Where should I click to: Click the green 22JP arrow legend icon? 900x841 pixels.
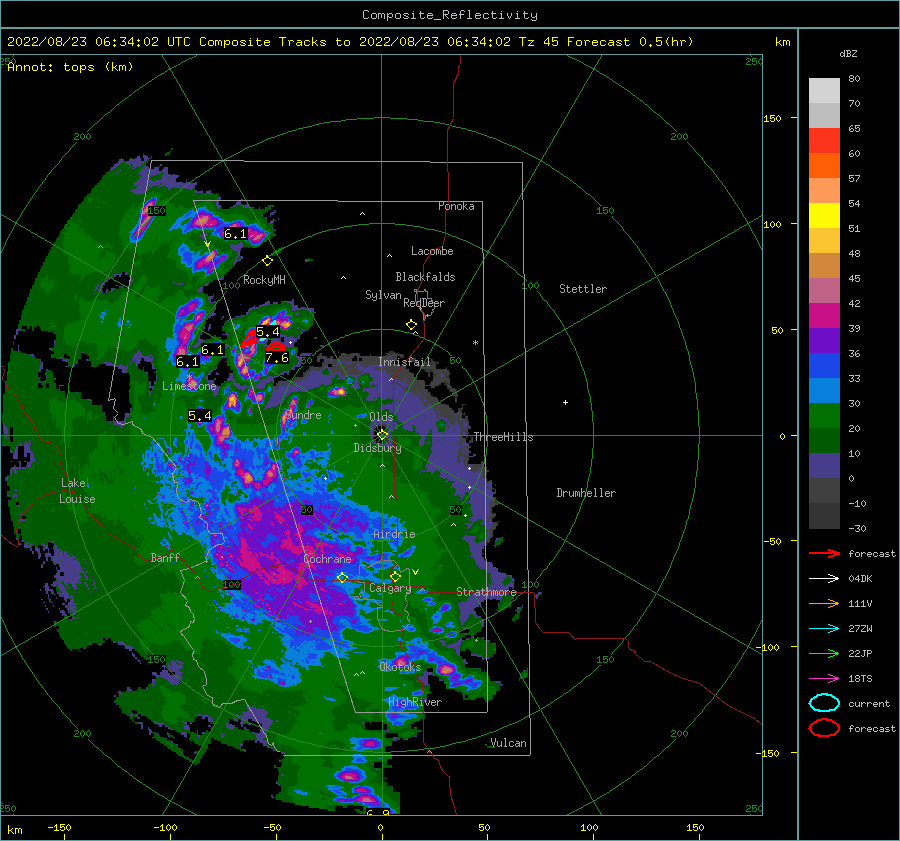point(825,653)
